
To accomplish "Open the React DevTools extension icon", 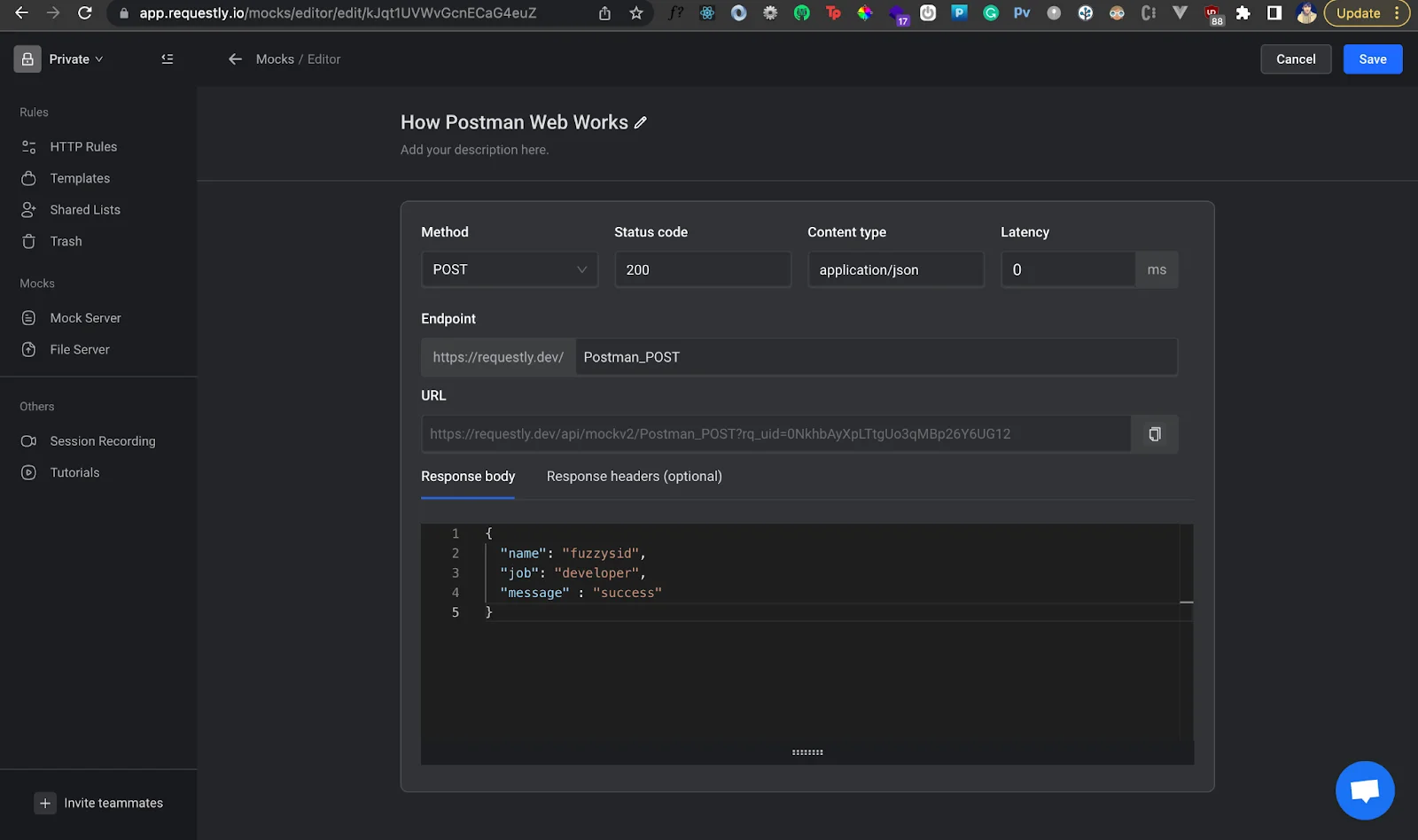I will coord(707,13).
